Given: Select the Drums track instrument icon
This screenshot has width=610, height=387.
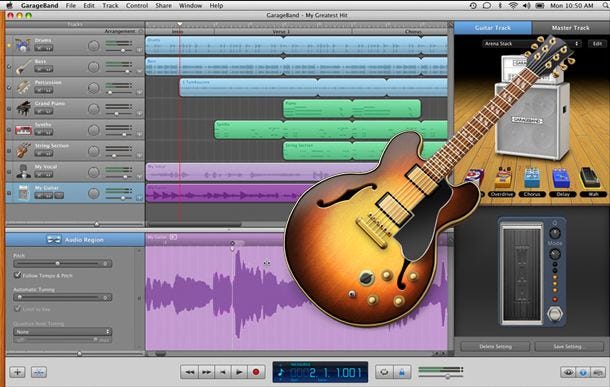Looking at the screenshot, I should pyautogui.click(x=23, y=46).
